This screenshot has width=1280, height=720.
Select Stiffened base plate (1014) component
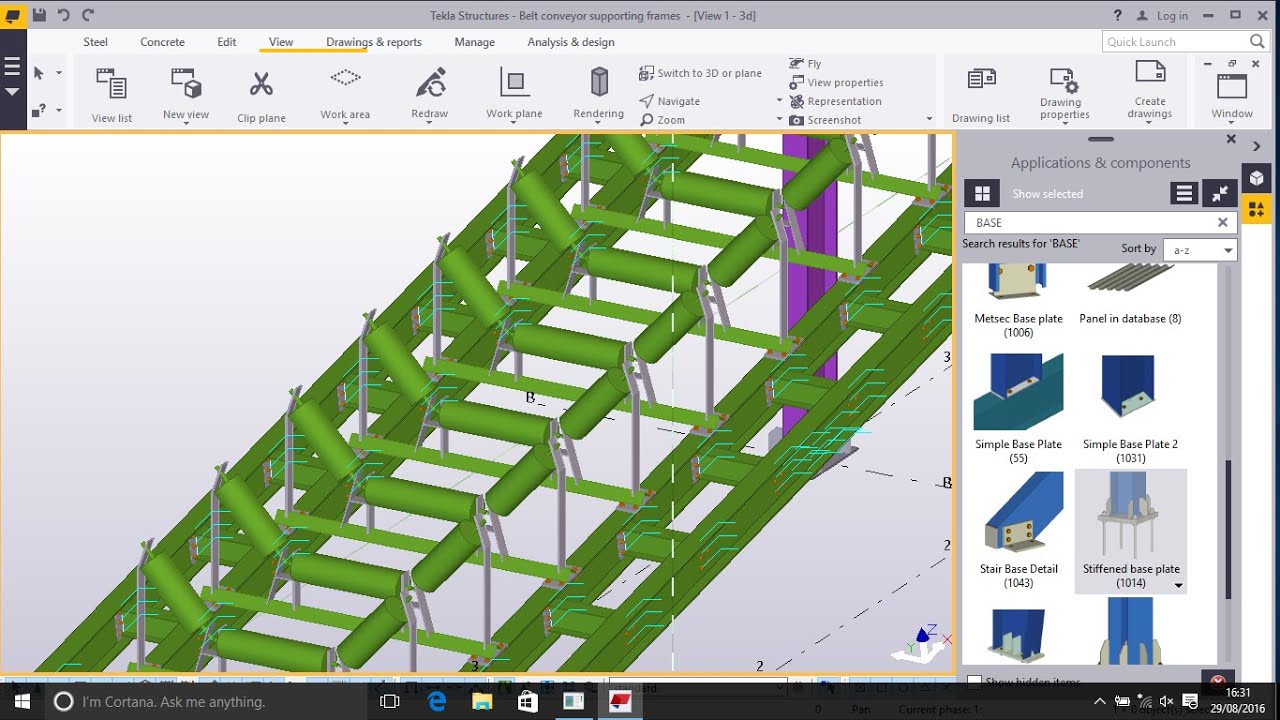click(1130, 531)
